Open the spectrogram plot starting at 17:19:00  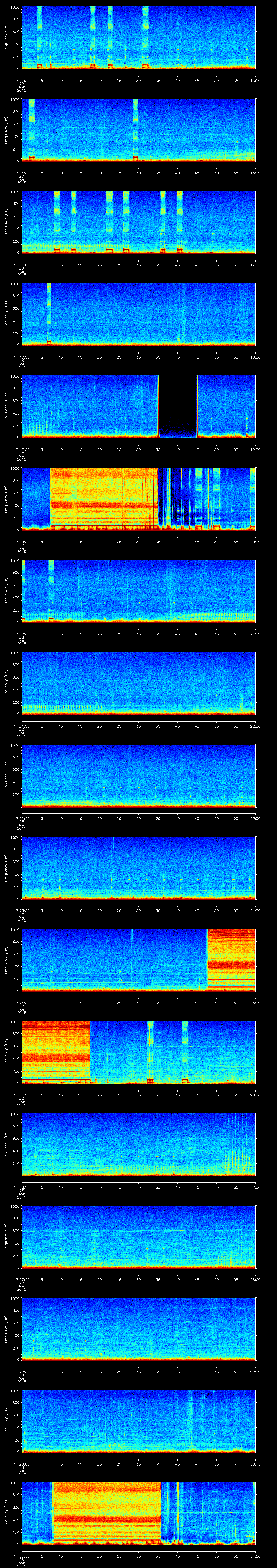[138, 499]
